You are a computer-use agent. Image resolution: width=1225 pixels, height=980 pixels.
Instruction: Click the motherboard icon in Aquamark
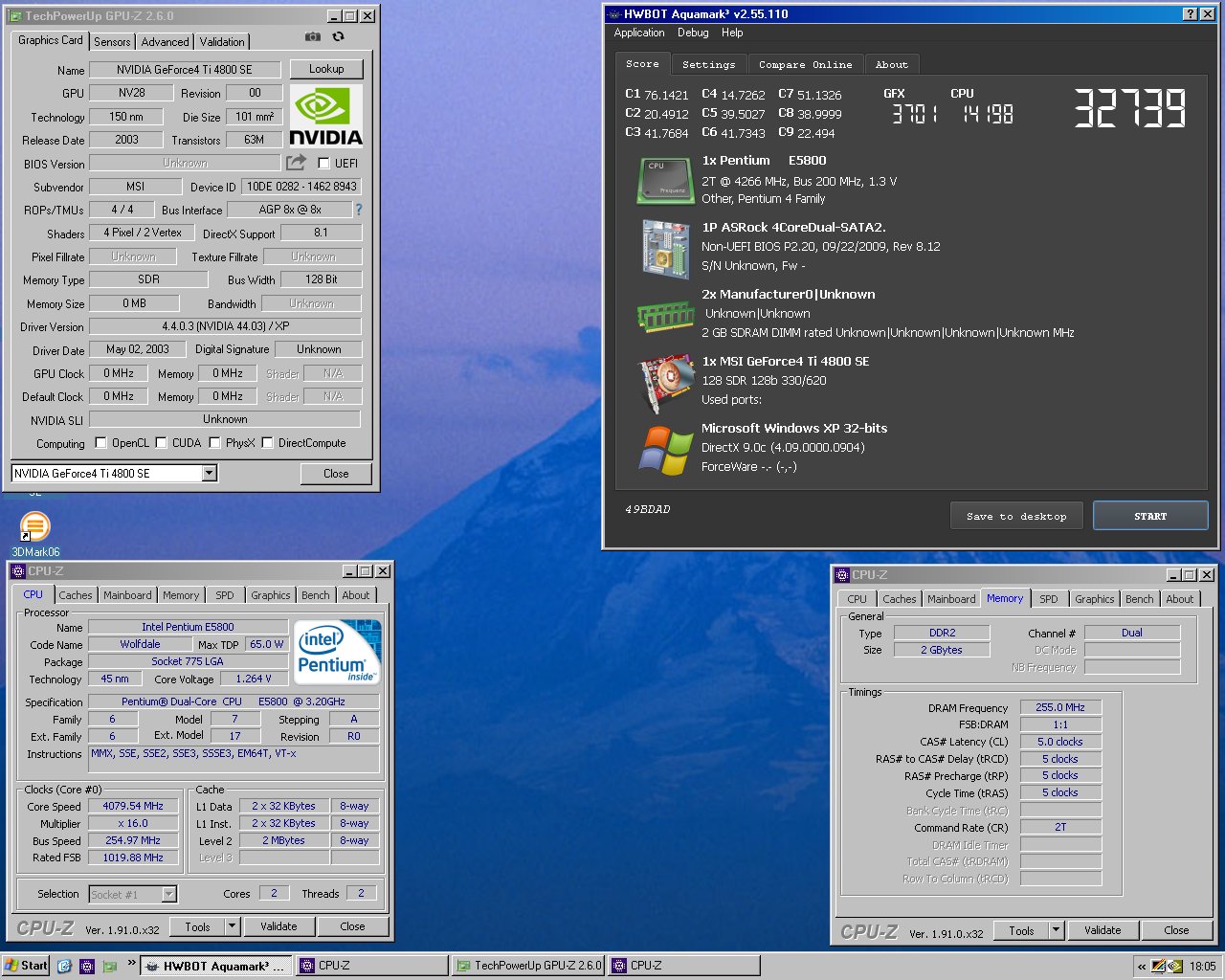666,249
